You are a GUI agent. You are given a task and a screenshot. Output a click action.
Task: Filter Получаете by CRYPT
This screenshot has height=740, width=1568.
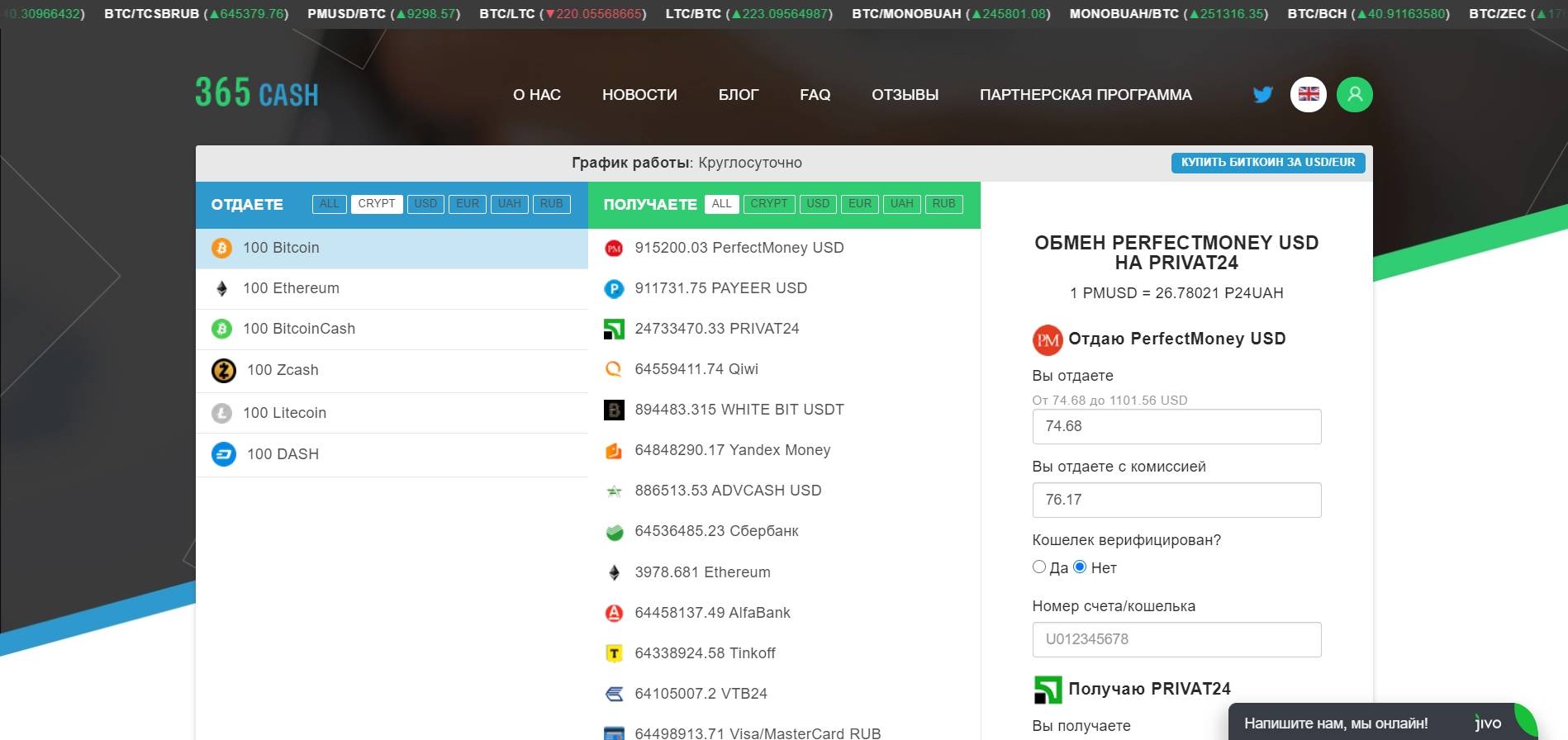769,204
